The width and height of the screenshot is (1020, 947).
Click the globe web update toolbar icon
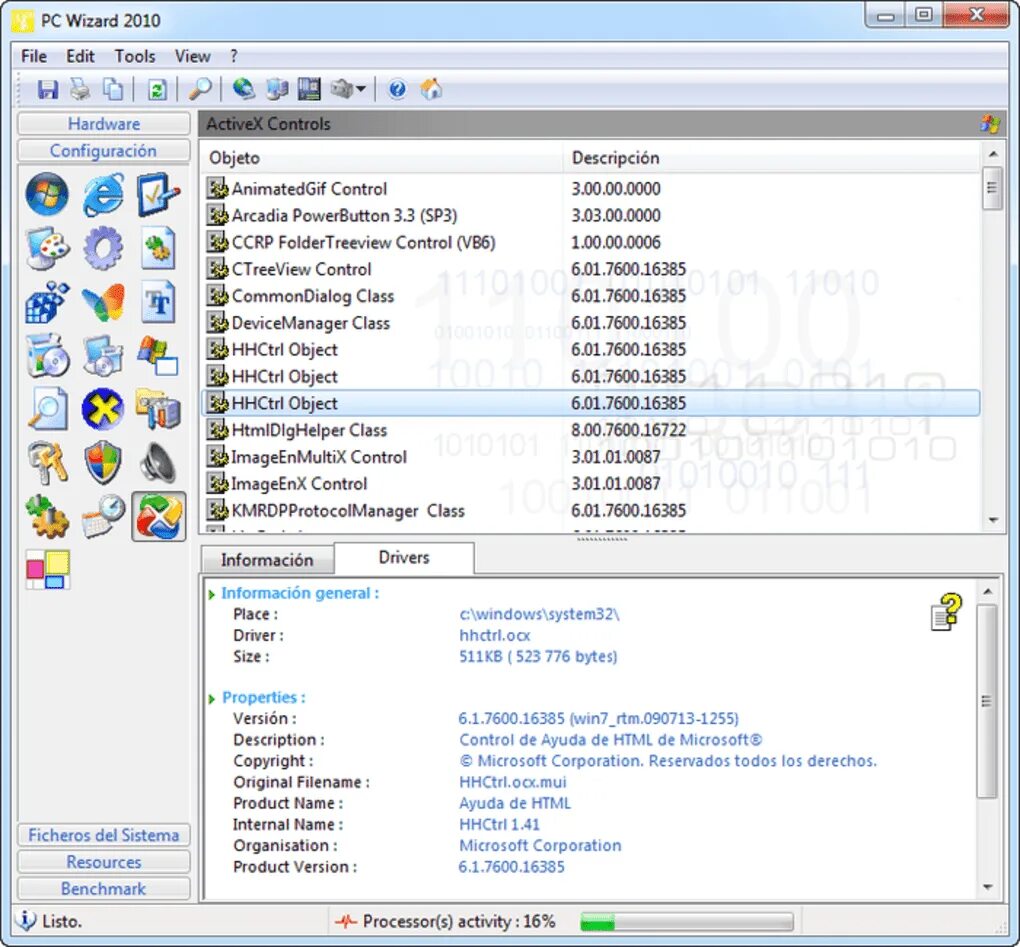click(x=244, y=88)
